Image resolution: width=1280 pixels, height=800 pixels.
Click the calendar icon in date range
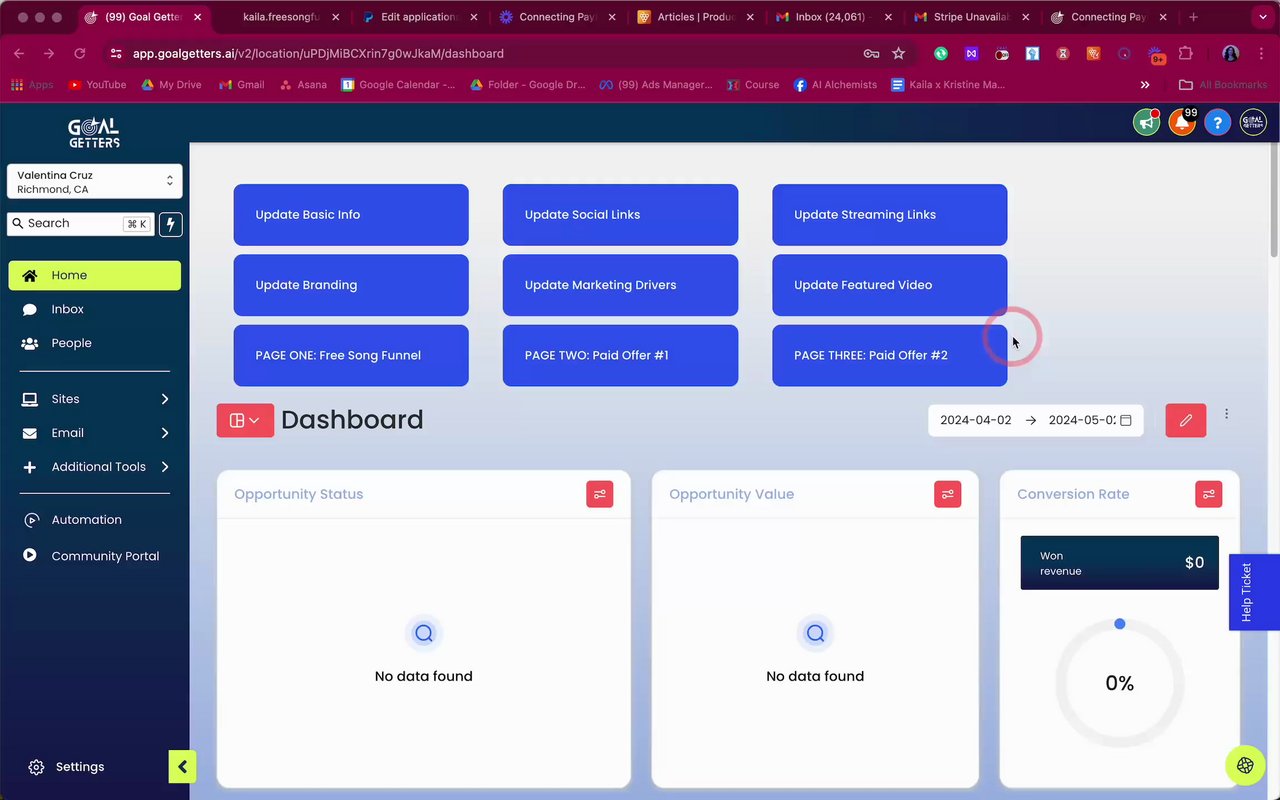[1126, 420]
